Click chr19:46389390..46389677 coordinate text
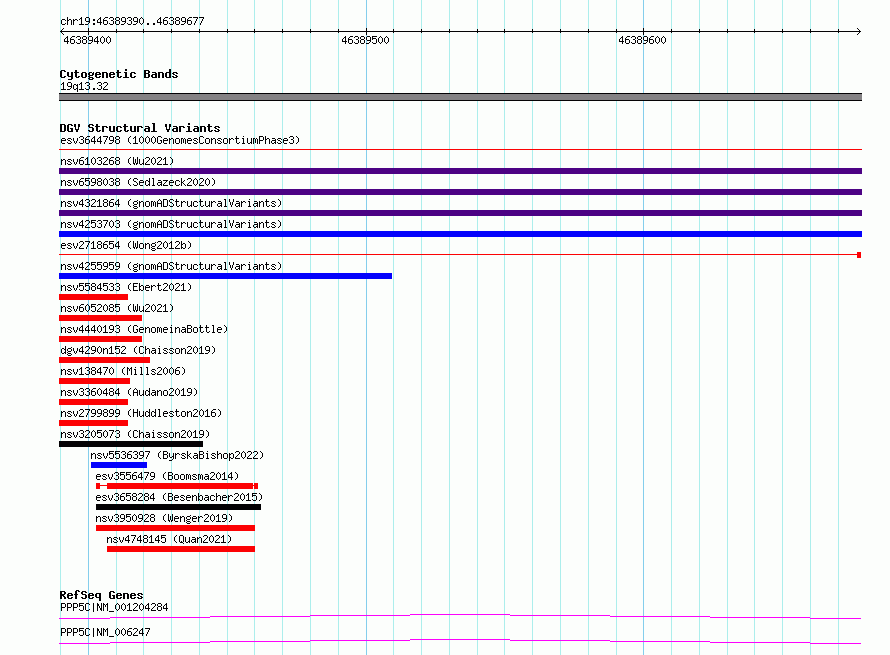This screenshot has width=890, height=655. (132, 21)
